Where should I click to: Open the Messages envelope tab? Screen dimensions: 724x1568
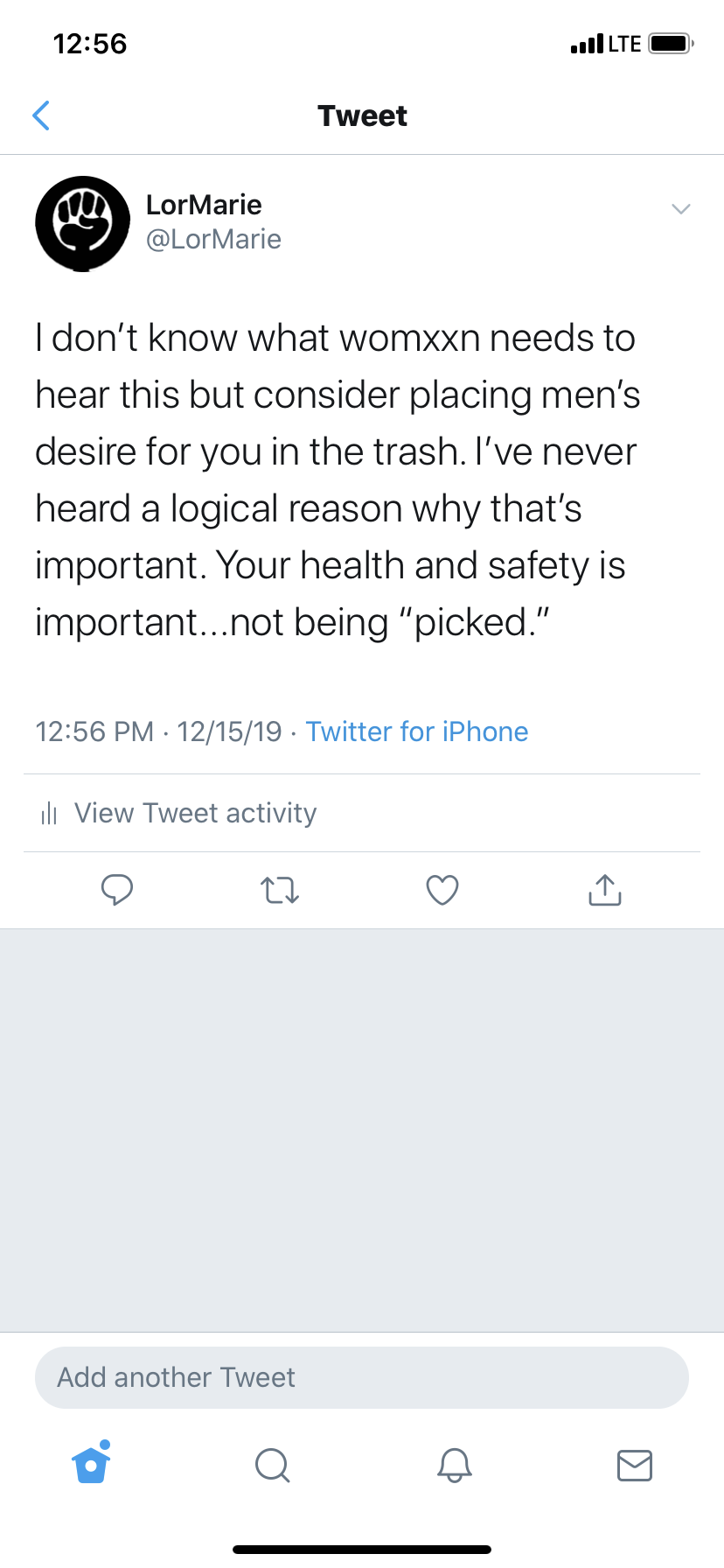point(635,1465)
